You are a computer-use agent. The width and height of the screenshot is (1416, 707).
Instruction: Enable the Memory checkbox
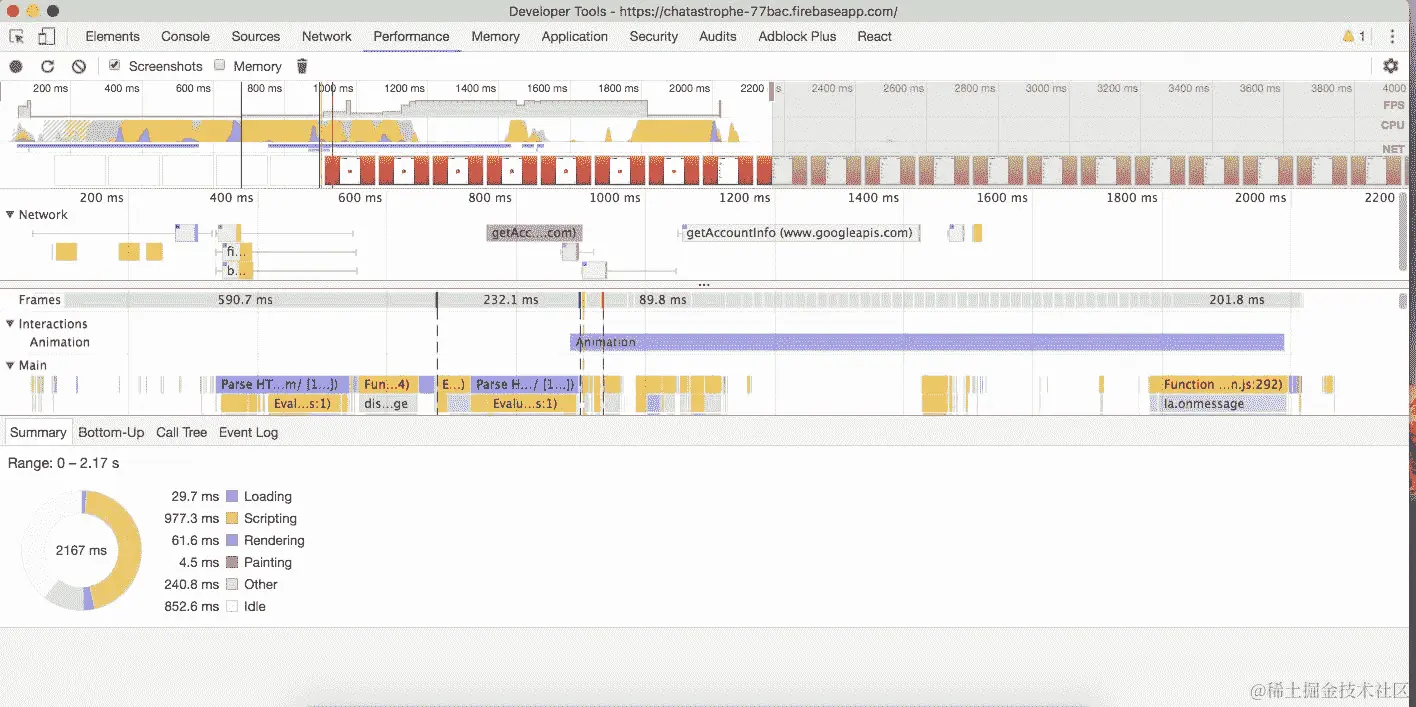(x=220, y=65)
